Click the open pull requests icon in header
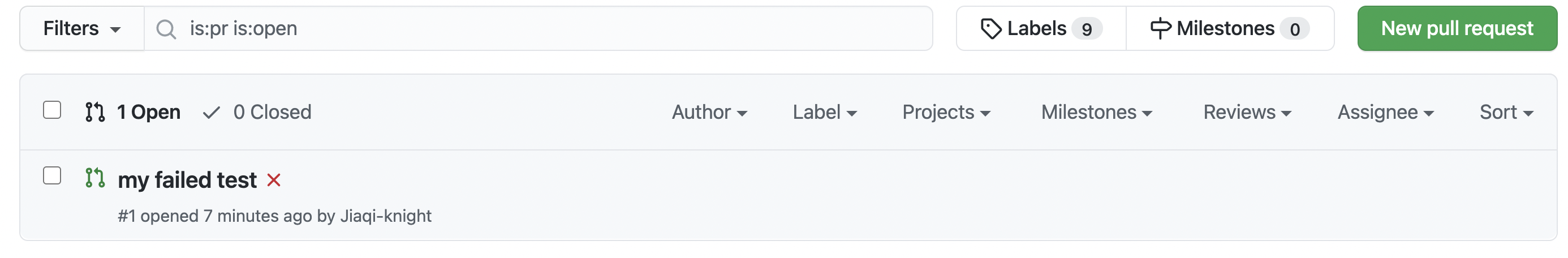1568x258 pixels. click(x=95, y=112)
